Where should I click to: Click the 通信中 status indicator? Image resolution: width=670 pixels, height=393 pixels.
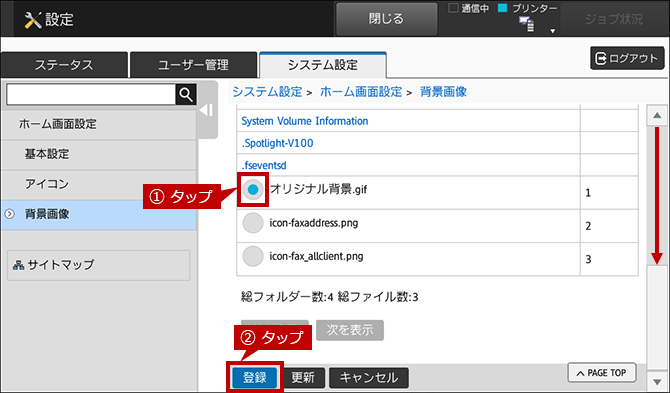tap(468, 8)
